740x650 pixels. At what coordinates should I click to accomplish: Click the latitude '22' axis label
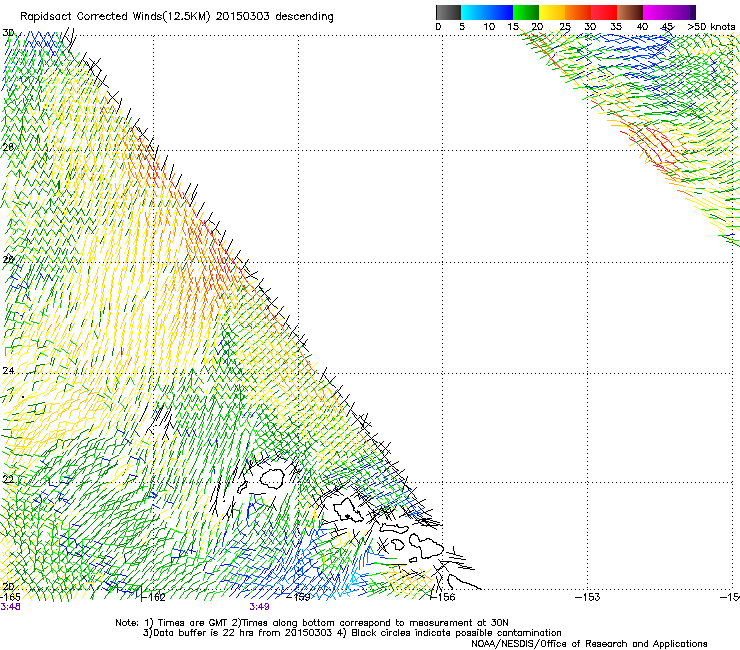click(8, 480)
